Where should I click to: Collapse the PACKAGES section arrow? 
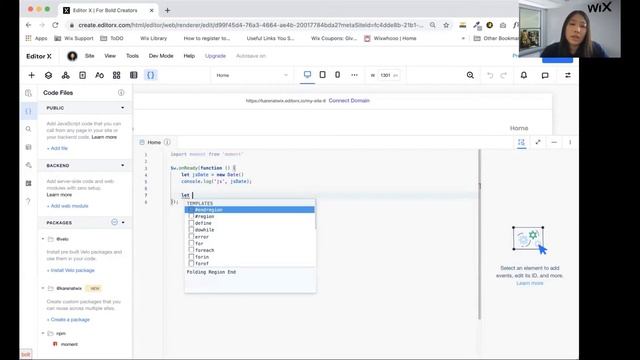click(123, 222)
